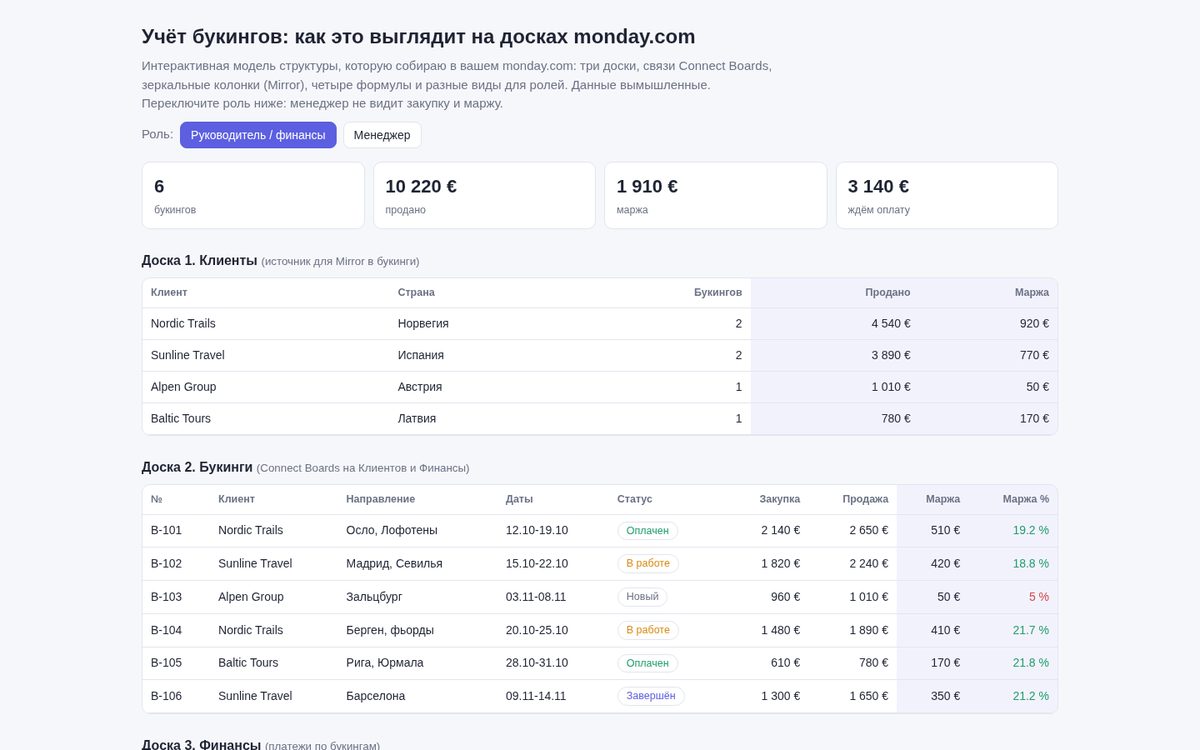Click the Доска 2. Букинги heading
The height and width of the screenshot is (750, 1200).
[x=197, y=467]
